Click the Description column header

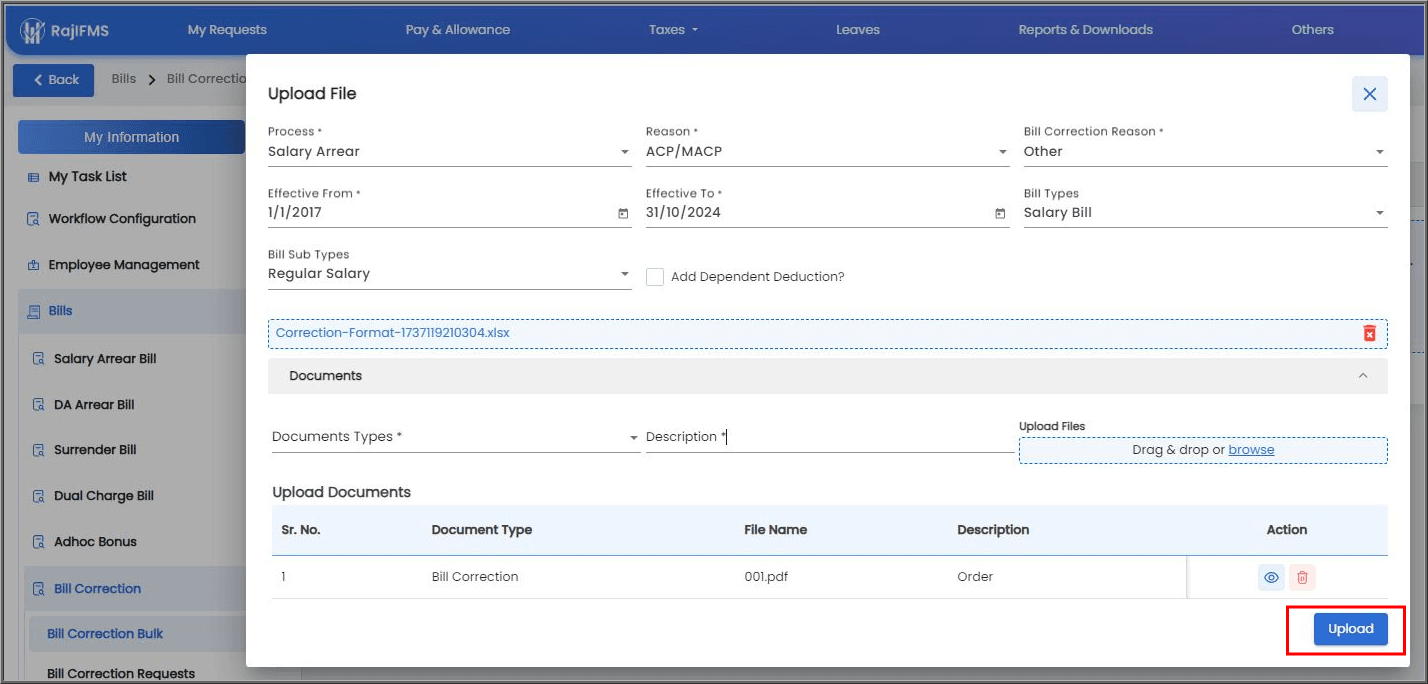[x=993, y=530]
